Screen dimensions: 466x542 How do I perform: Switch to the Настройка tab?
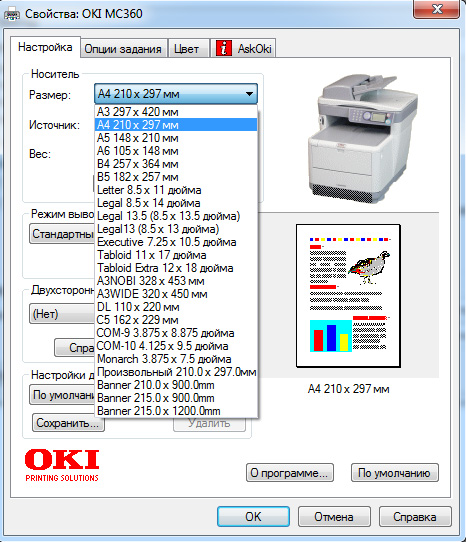45,47
